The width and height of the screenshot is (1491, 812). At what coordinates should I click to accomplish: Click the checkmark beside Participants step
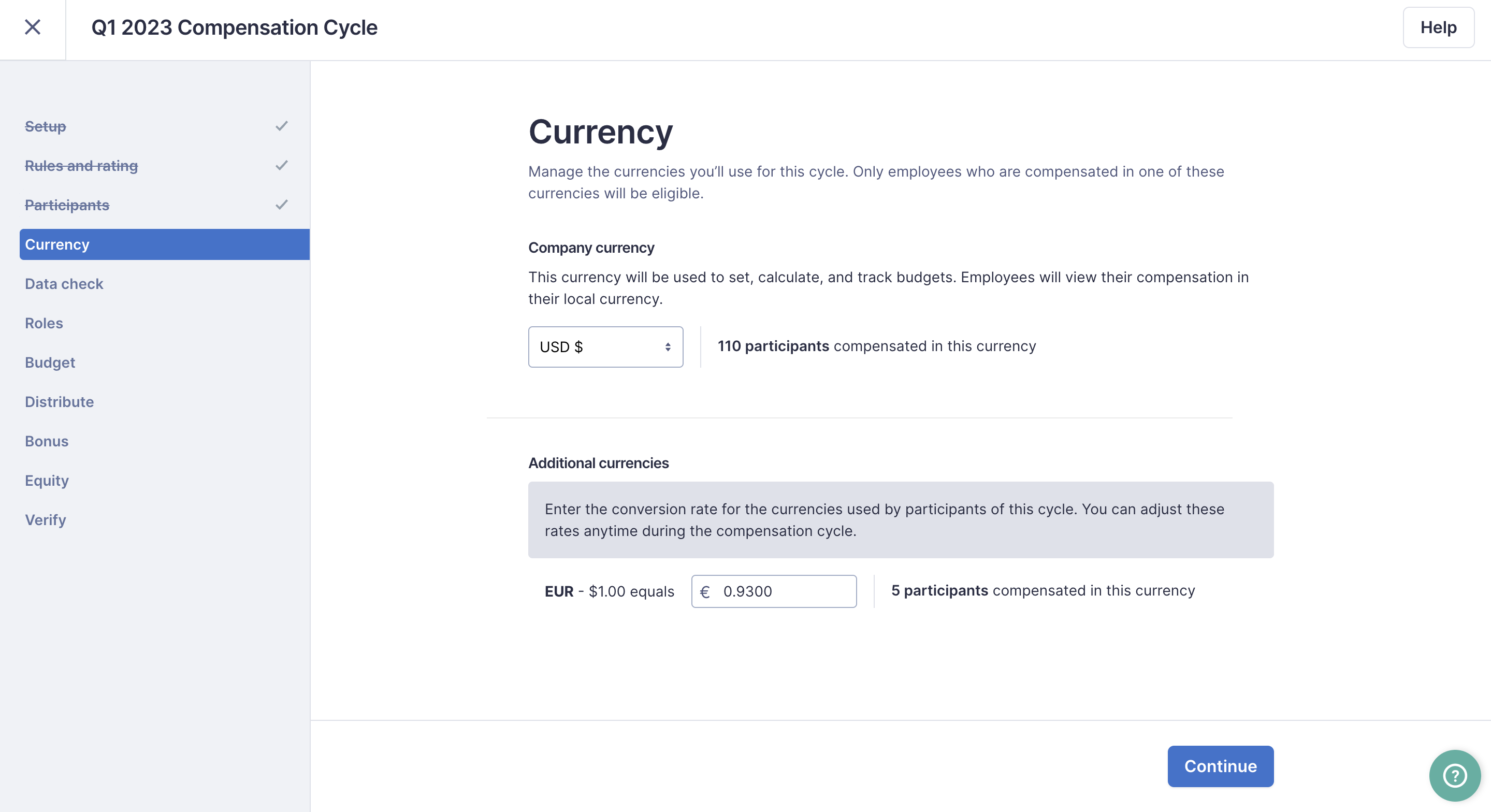click(282, 205)
